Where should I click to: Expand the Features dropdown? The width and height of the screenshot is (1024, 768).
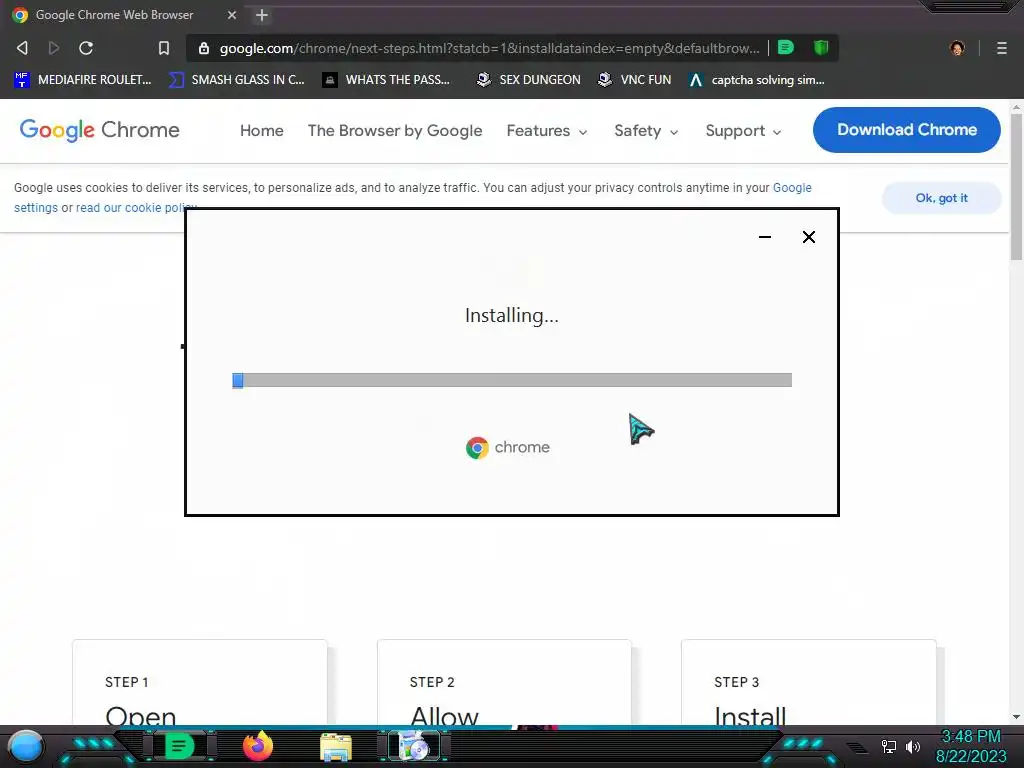pyautogui.click(x=547, y=131)
